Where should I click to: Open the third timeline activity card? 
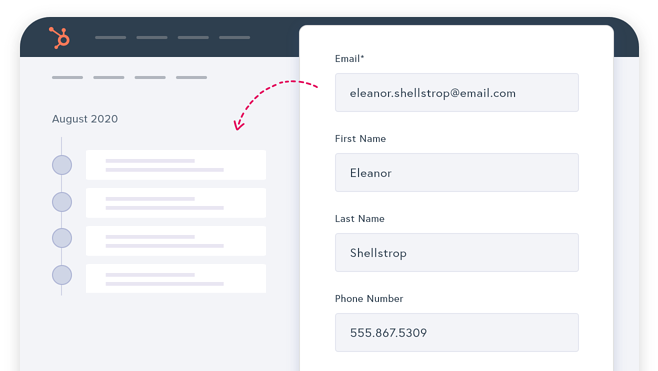[x=176, y=241]
